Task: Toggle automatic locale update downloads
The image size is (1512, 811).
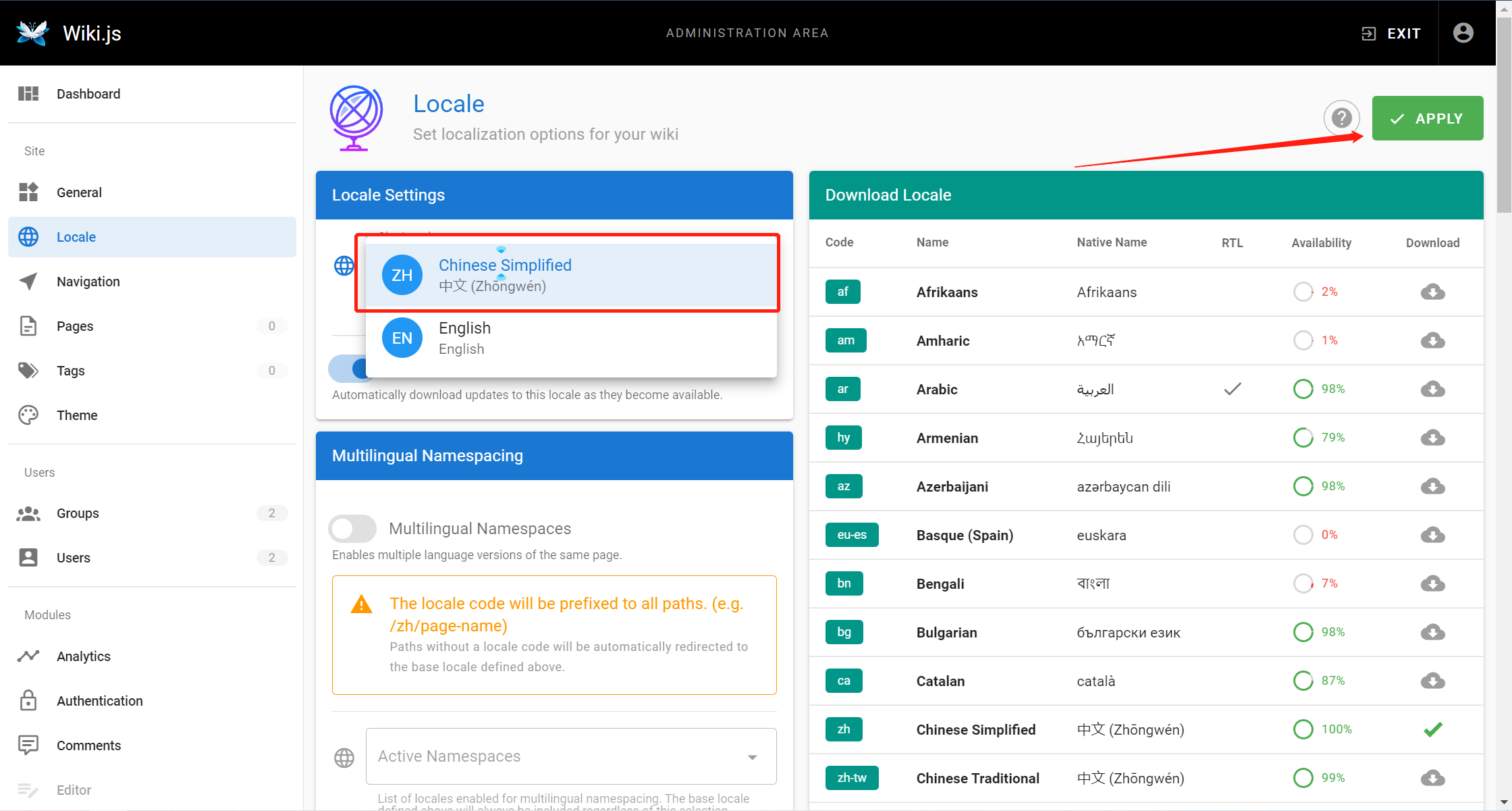Action: click(361, 369)
